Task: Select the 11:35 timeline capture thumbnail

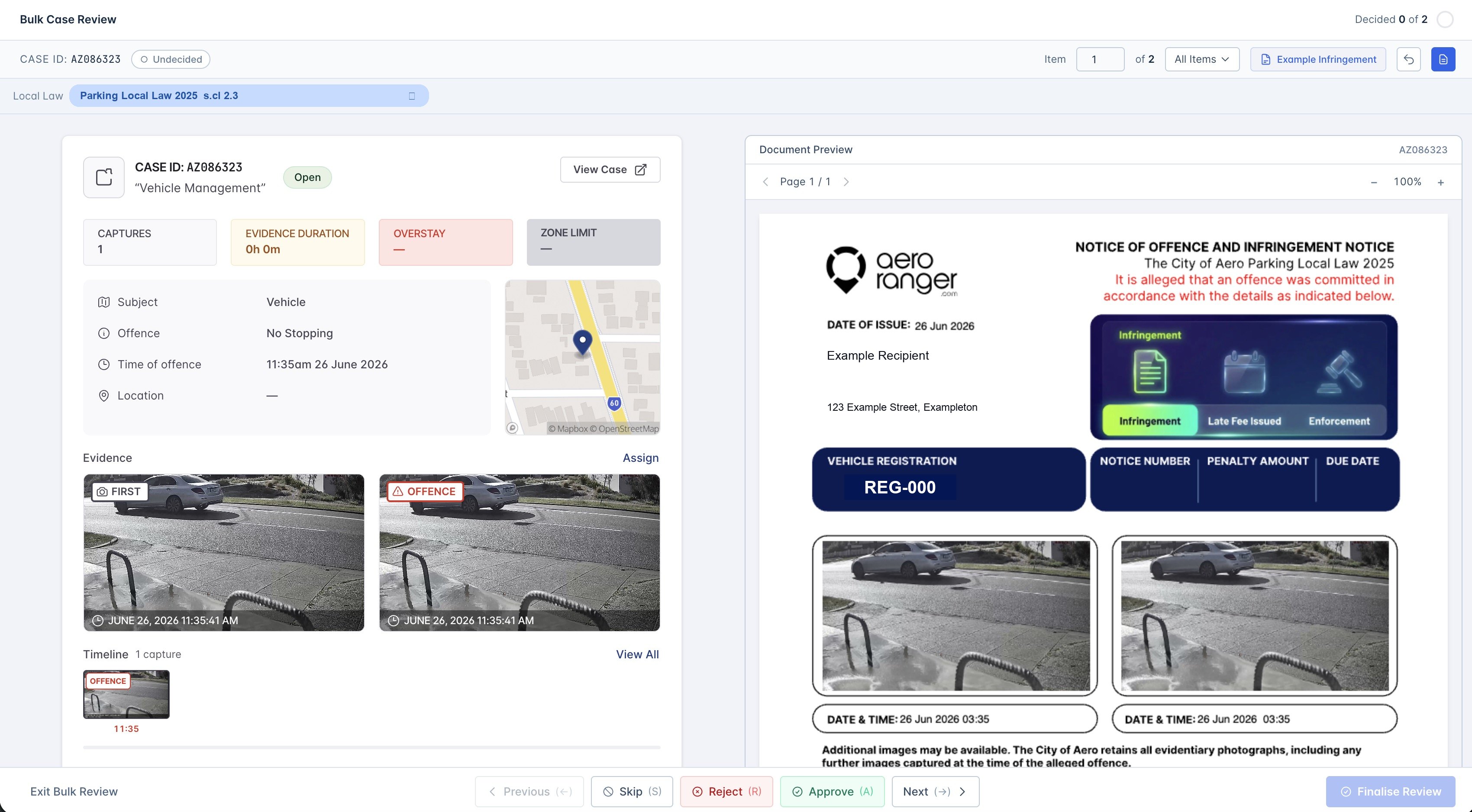Action: [126, 695]
